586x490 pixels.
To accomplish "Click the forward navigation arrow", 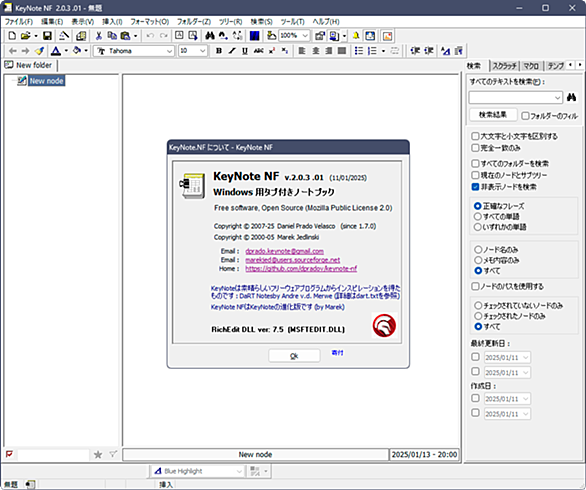I will 25,51.
